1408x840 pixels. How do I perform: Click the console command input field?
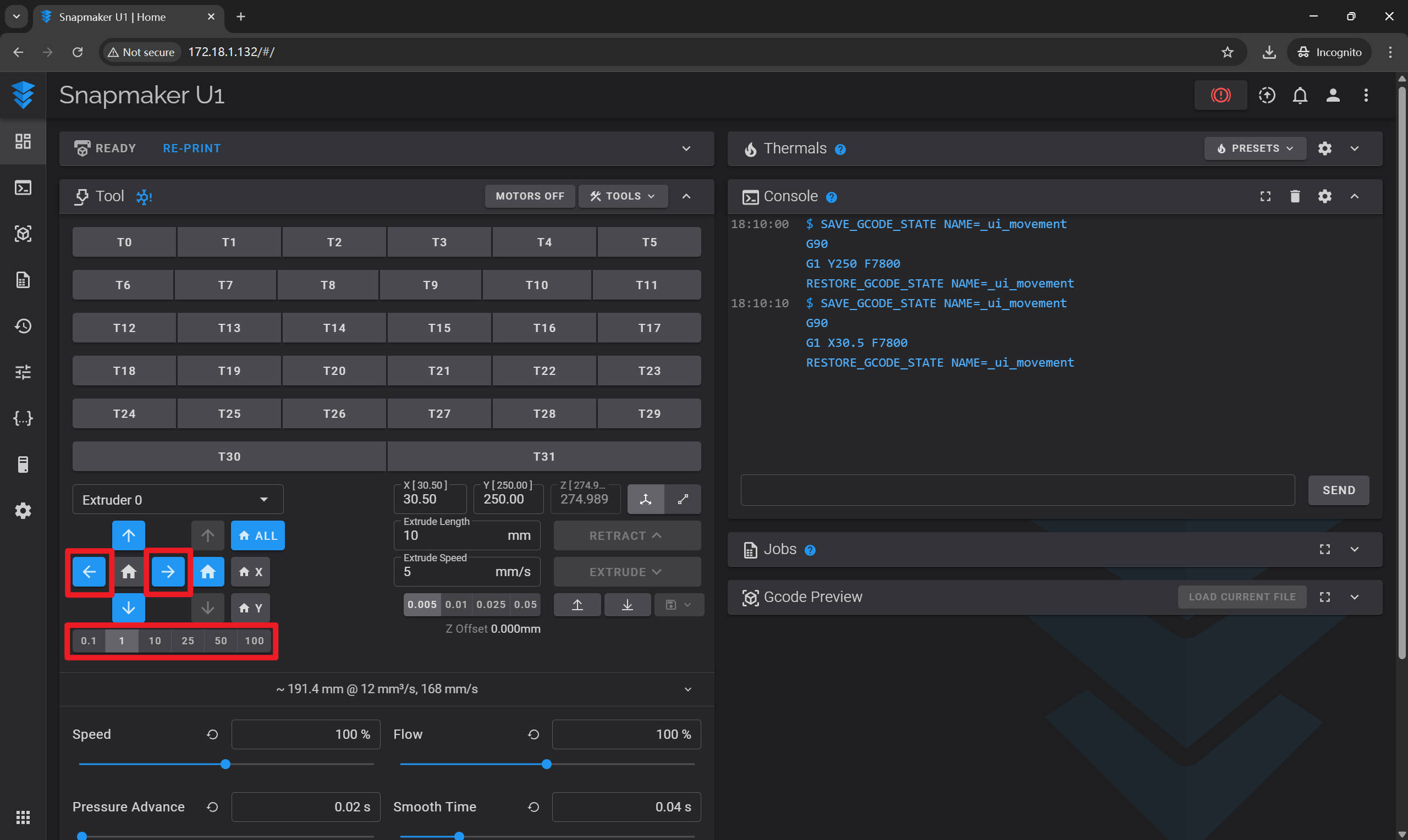(x=1017, y=490)
